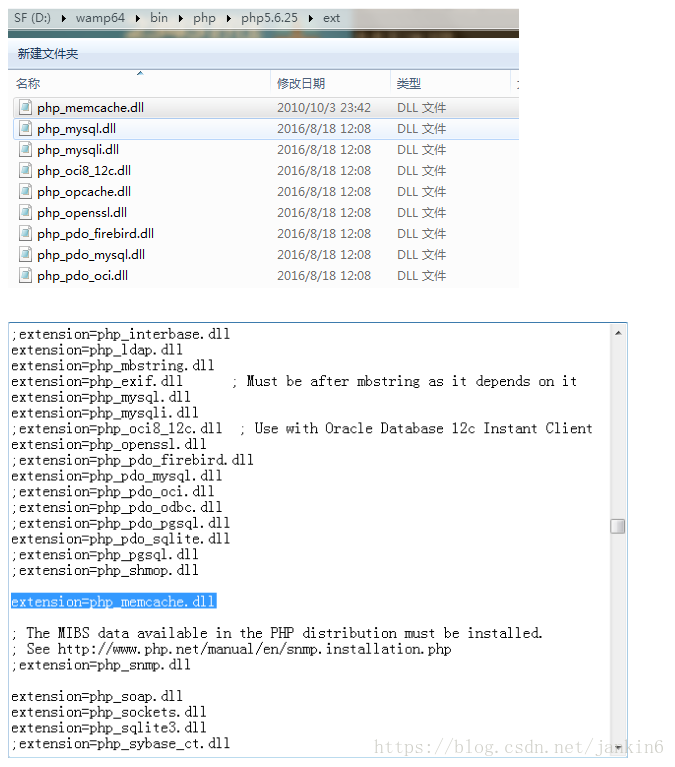Click the php_pdo_mysql.dll file icon
The height and width of the screenshot is (767, 675).
[x=25, y=254]
